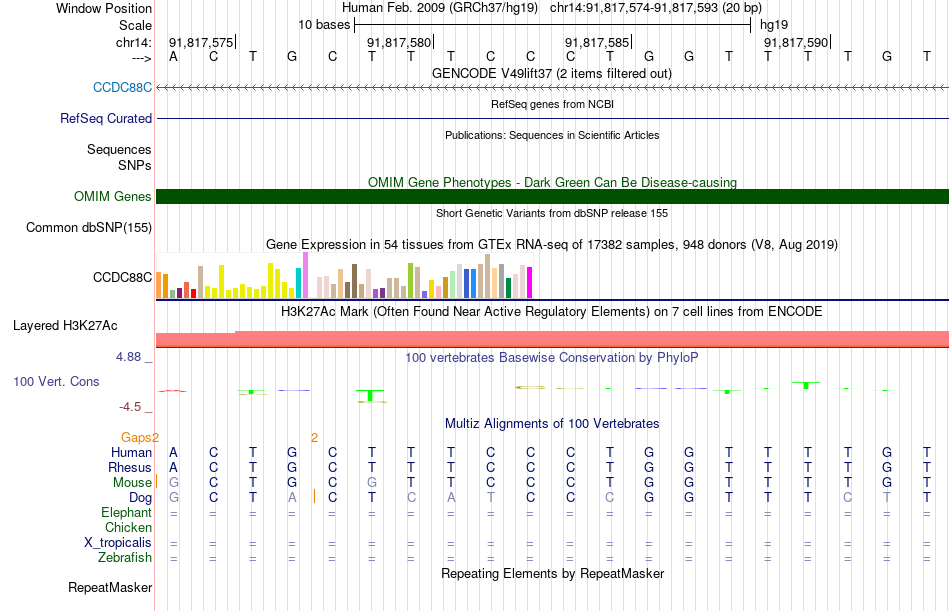Select the dark green OMIM Genes bar
Viewport: 950px width, 611px height.
coord(553,196)
